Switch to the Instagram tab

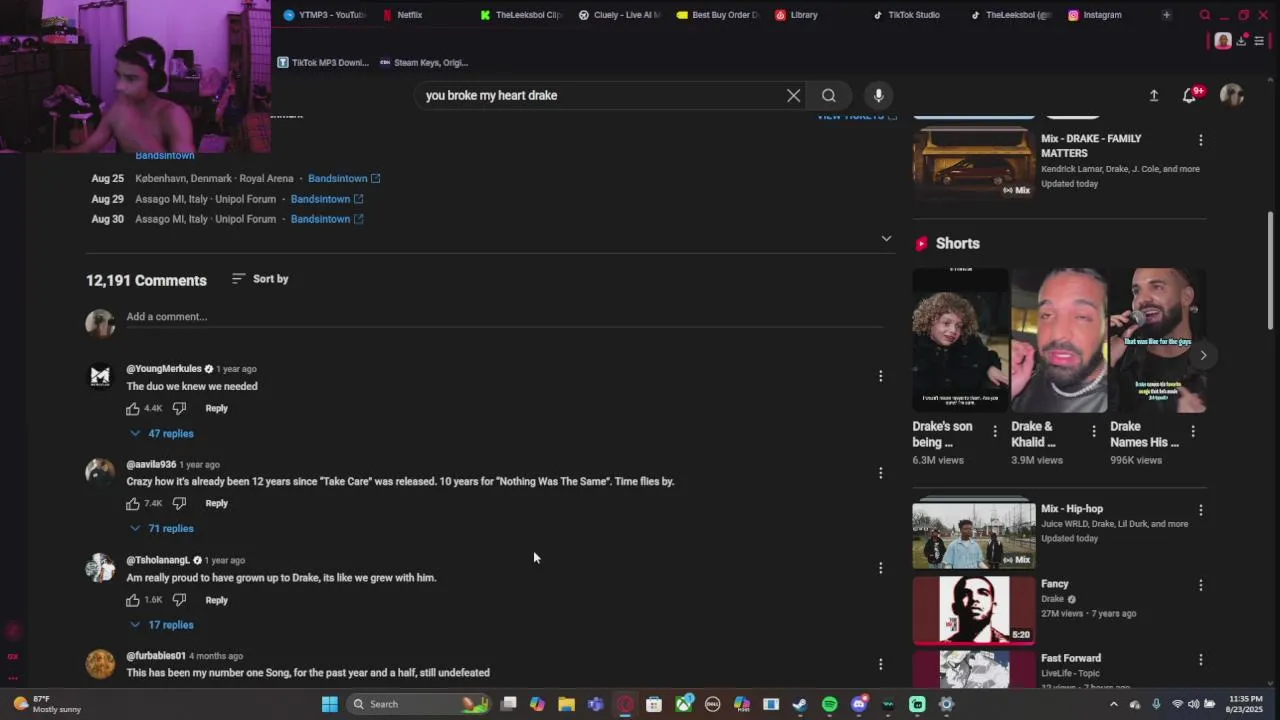pos(1095,15)
